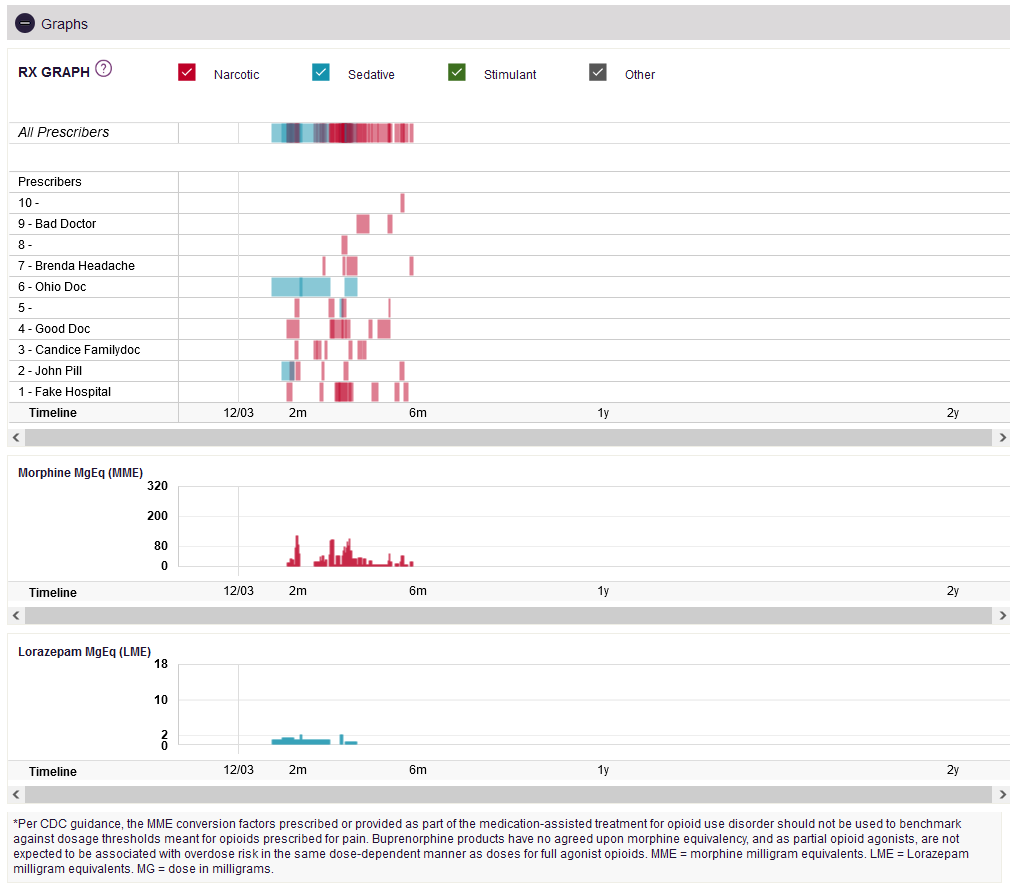Screen dimensions: 1010x891
Task: Click Ohio Doc's long blue sedative bar
Action: [301, 287]
